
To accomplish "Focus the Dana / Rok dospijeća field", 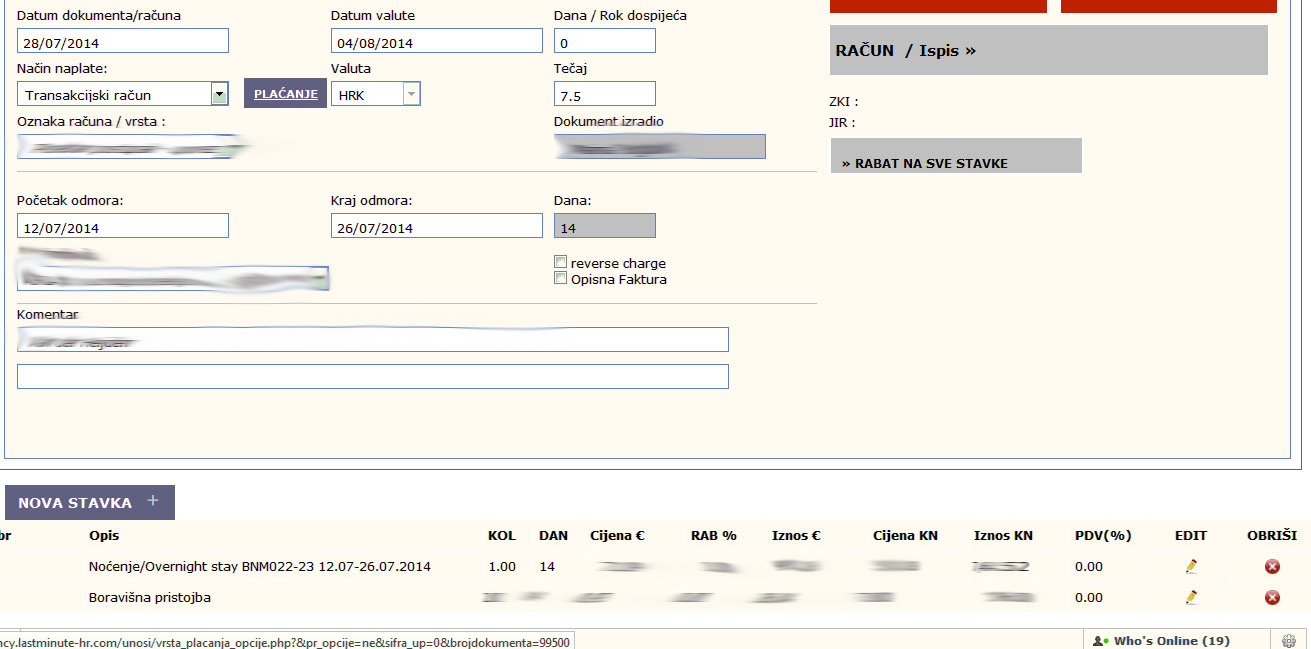I will [x=605, y=41].
